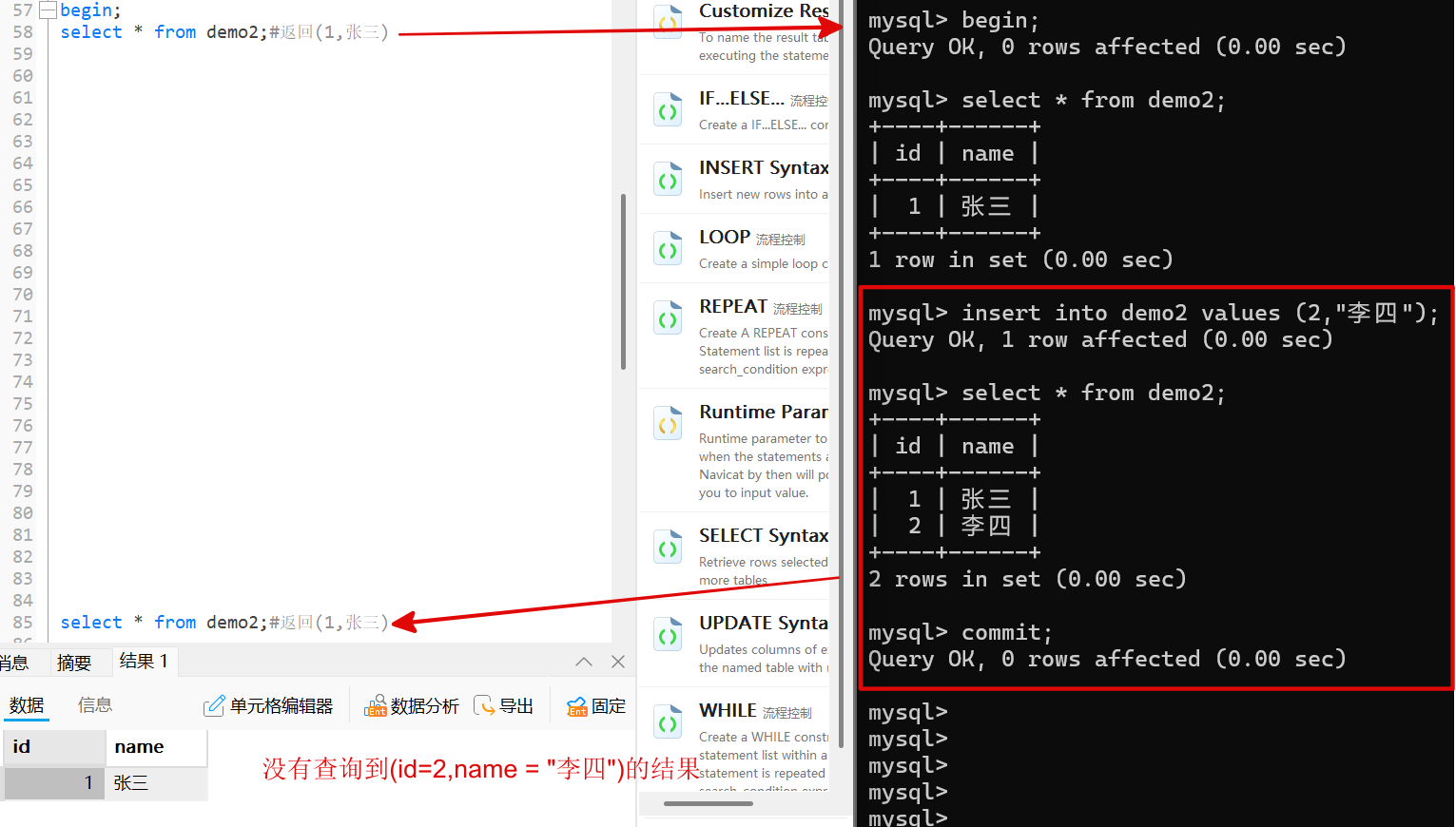Collapse result panel using the up chevron
The height and width of the screenshot is (827, 1456).
coord(584,662)
